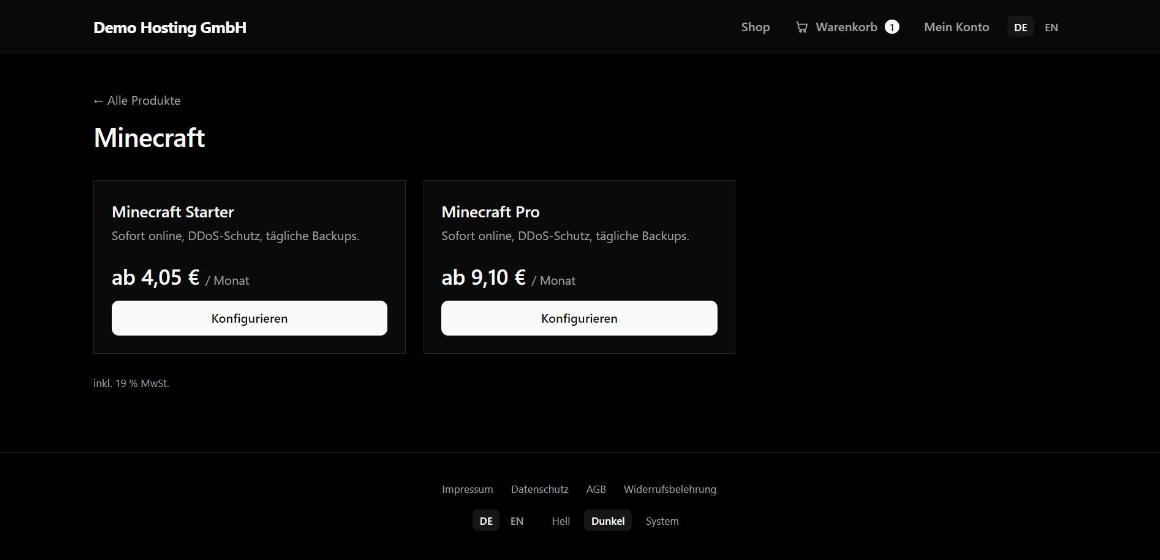1160x560 pixels.
Task: Click the Minecraft page heading
Action: point(149,138)
